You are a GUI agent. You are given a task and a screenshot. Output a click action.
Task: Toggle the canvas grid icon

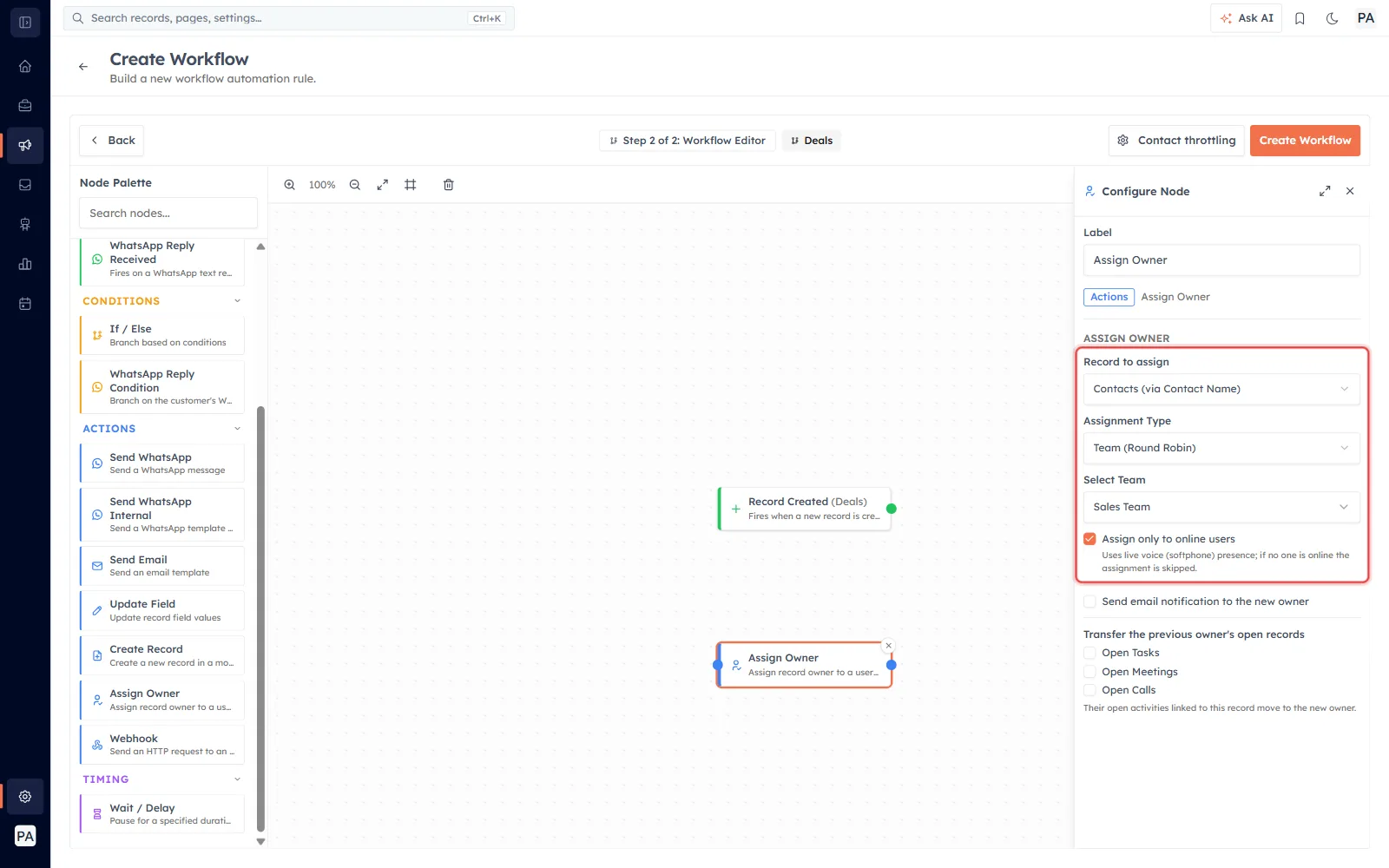coord(411,185)
